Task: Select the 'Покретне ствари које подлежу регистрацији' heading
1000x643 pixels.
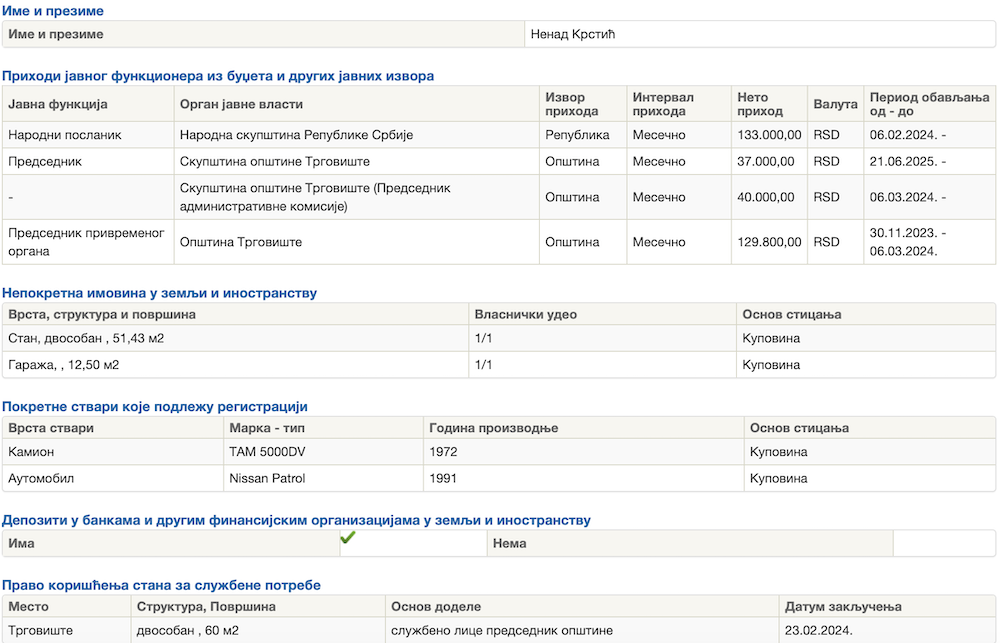Action: 155,407
